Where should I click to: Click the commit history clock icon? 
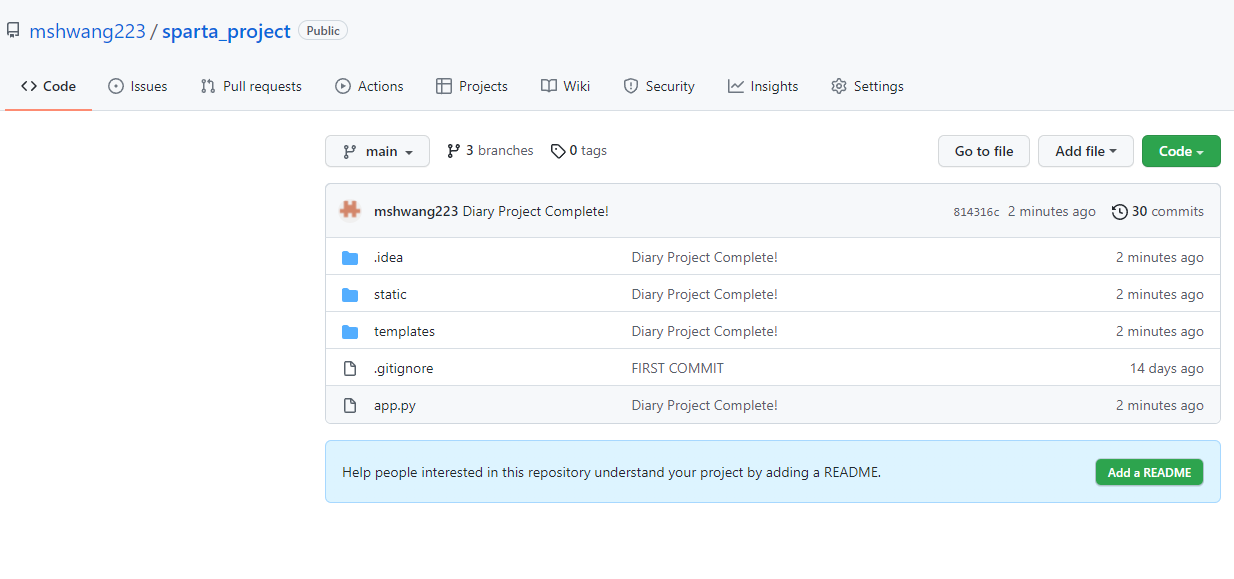click(1119, 212)
